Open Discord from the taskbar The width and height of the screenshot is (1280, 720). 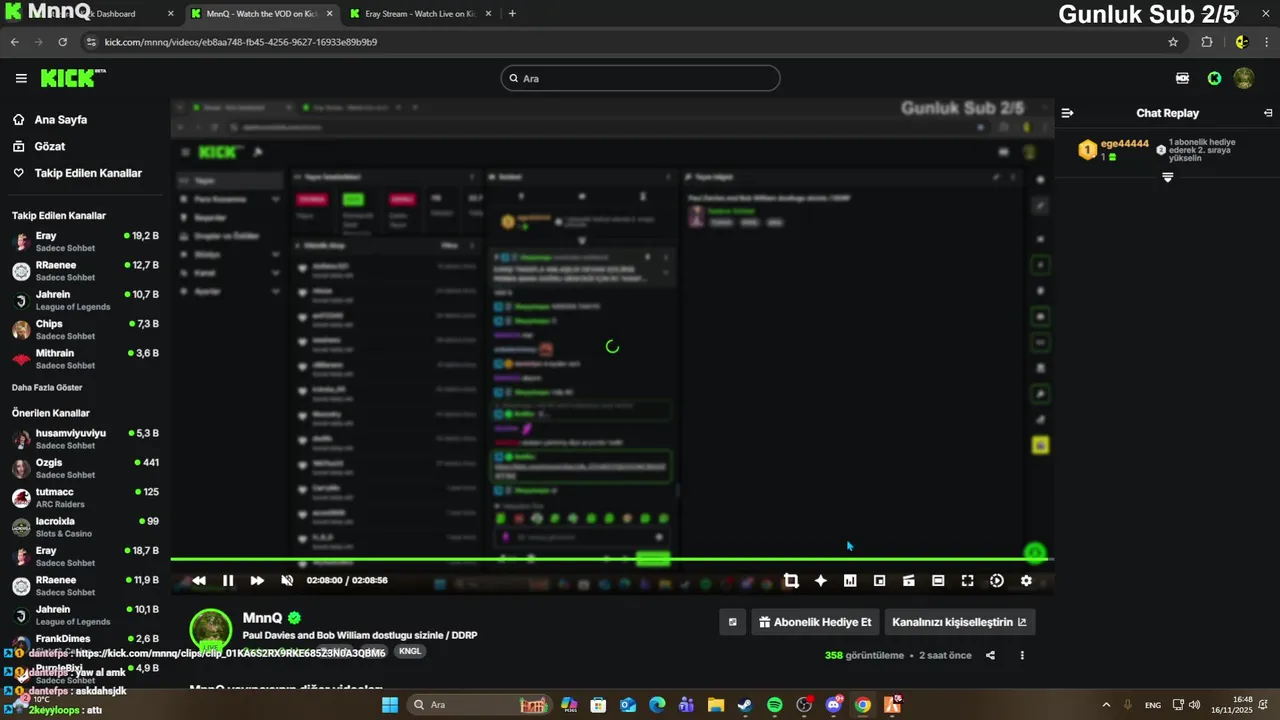834,705
